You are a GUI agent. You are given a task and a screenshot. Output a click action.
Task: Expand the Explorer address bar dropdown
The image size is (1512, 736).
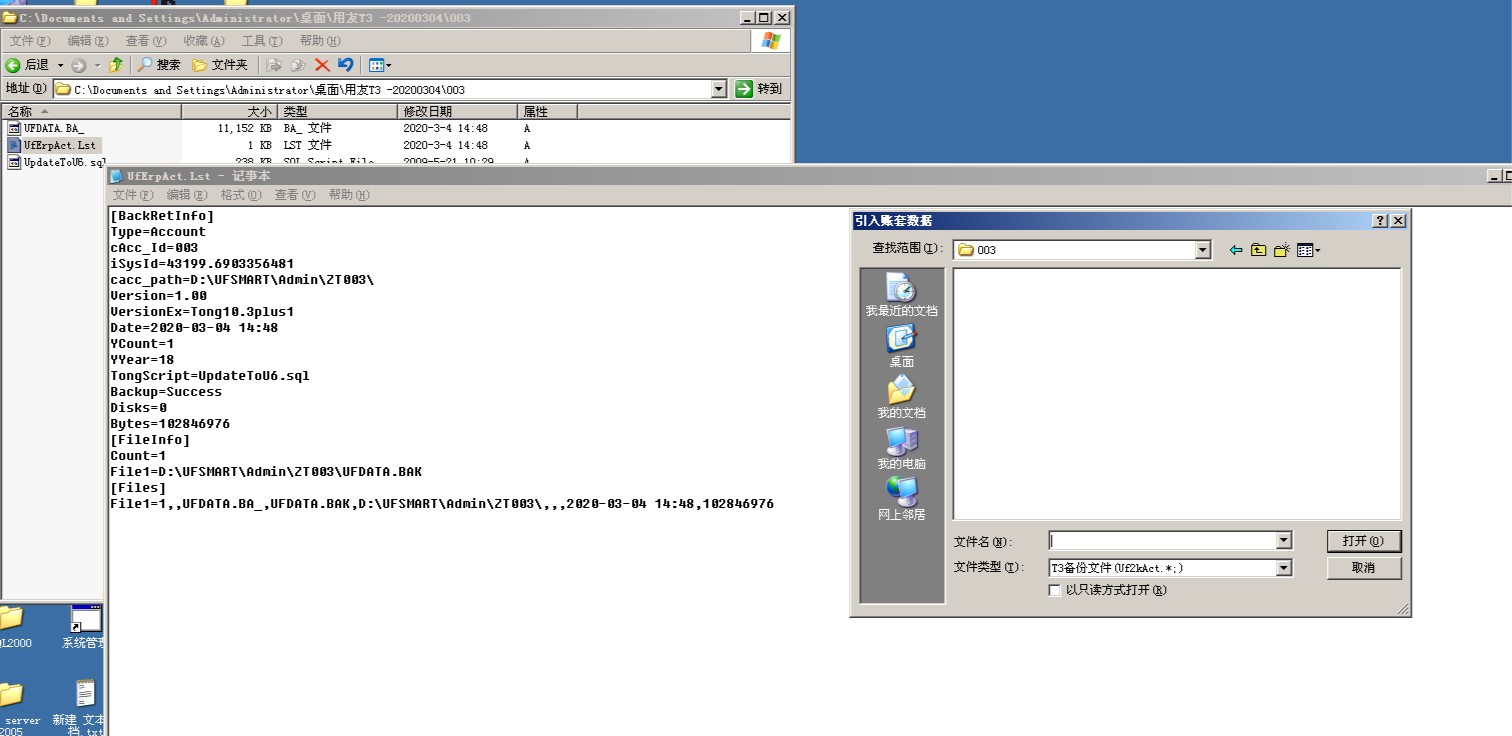(719, 89)
